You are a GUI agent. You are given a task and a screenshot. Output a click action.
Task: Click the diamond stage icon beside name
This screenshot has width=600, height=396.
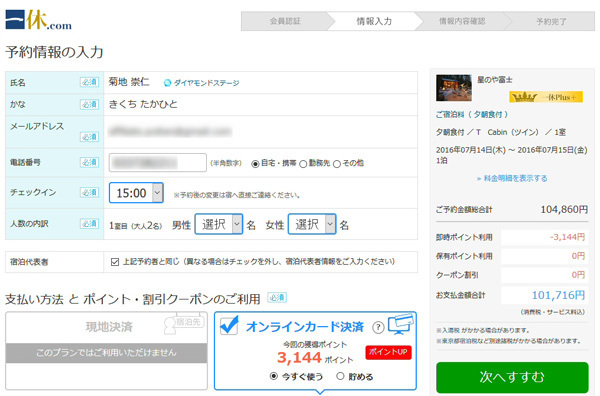(167, 83)
